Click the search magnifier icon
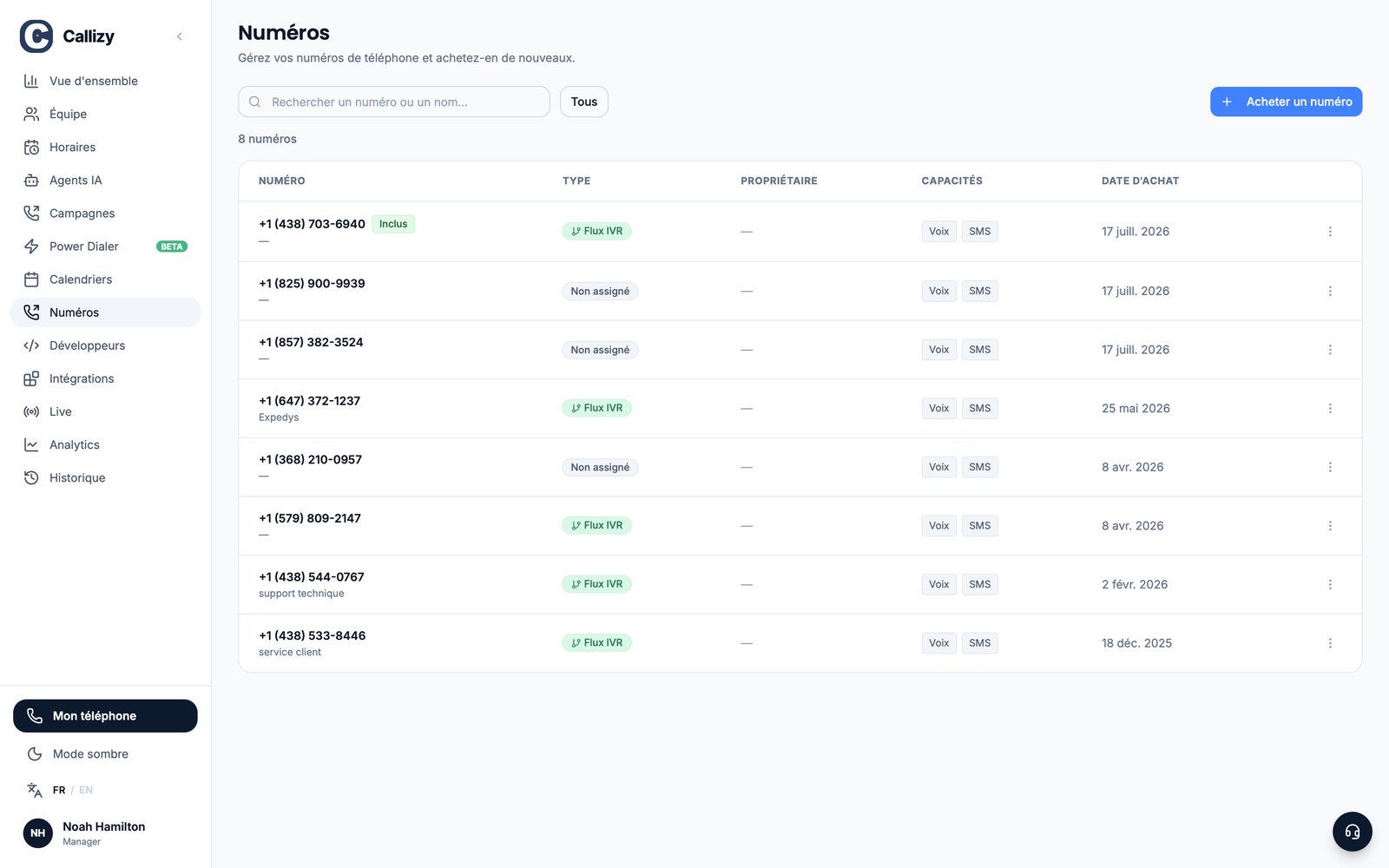Image resolution: width=1389 pixels, height=868 pixels. point(255,102)
